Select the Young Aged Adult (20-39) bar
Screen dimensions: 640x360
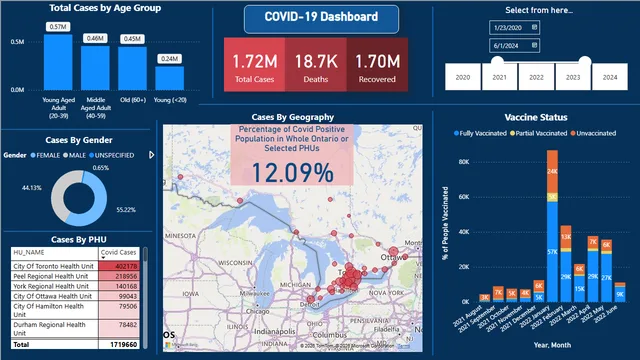[58, 62]
